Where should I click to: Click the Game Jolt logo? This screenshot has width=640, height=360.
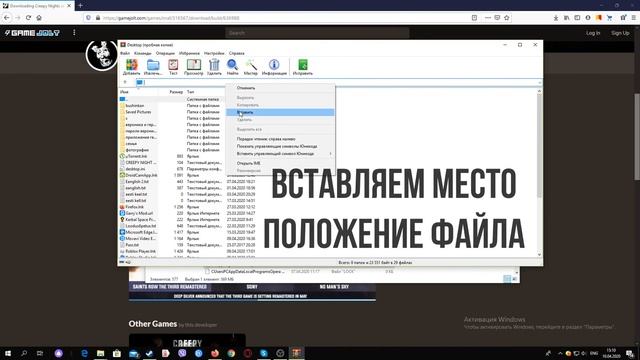coord(32,33)
